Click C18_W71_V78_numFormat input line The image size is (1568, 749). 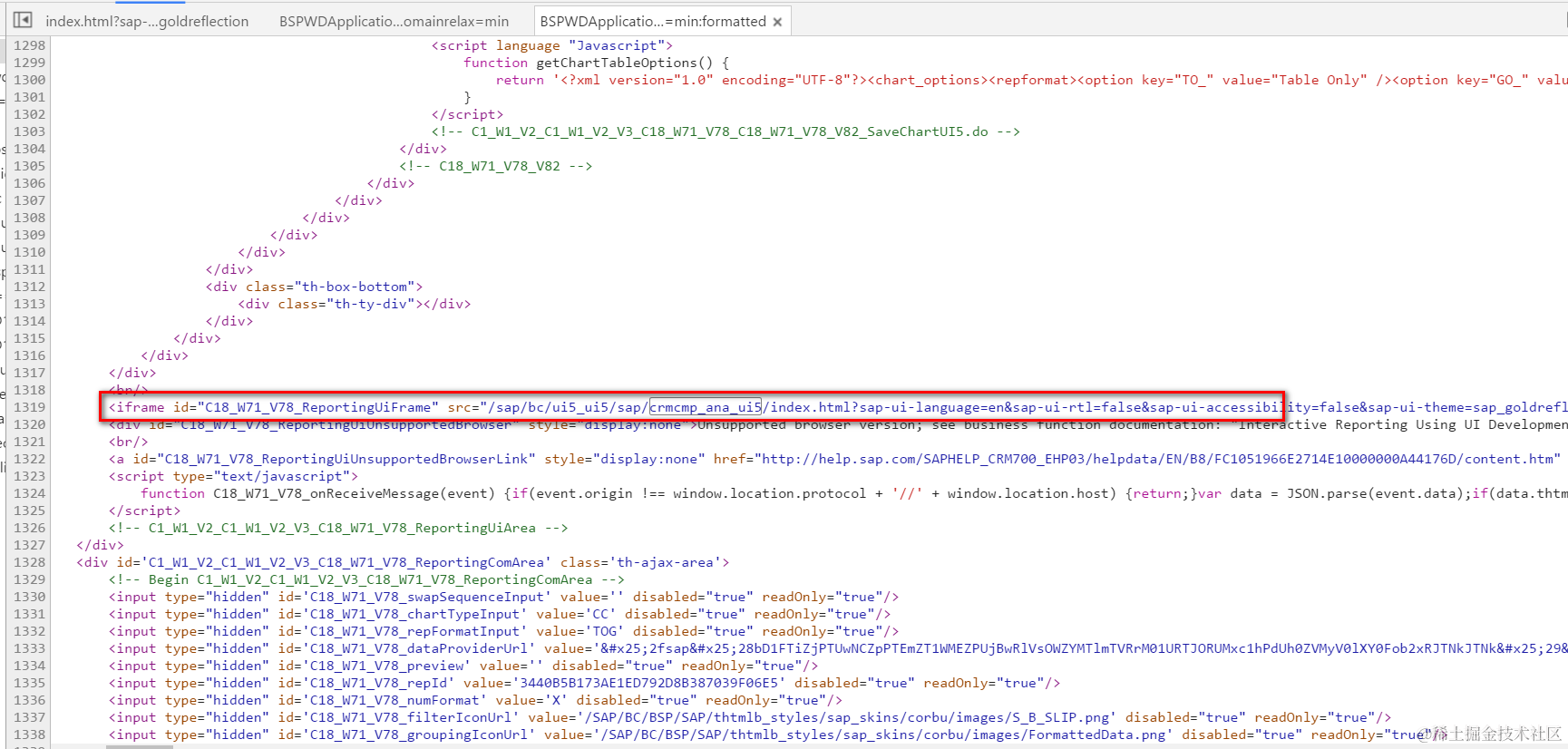click(475, 700)
